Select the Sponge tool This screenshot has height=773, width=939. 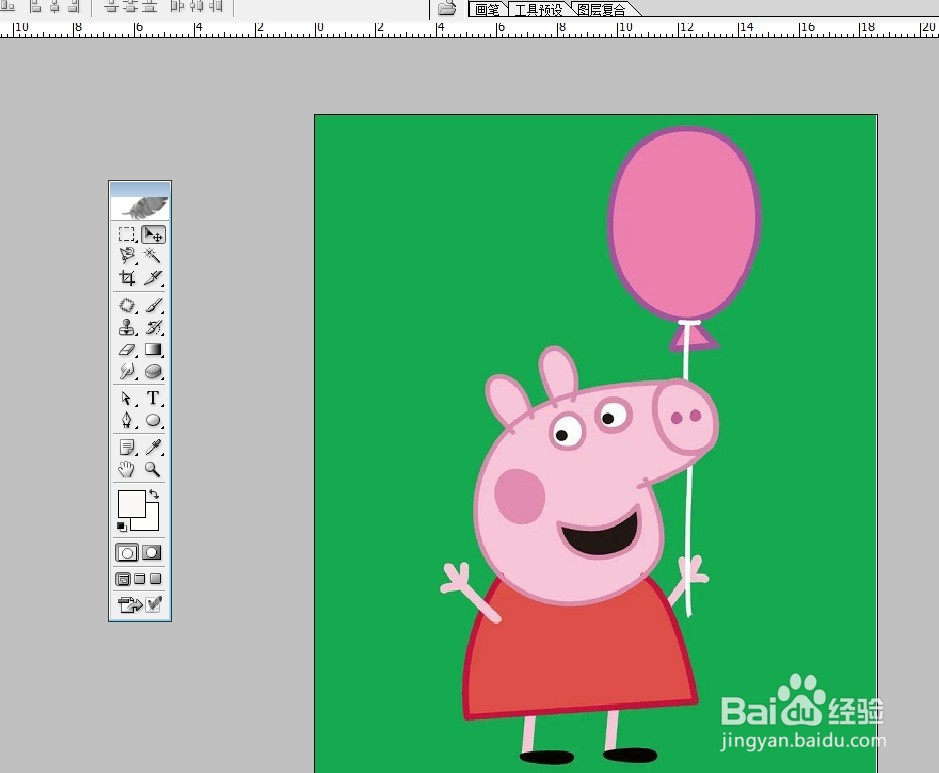pos(153,371)
